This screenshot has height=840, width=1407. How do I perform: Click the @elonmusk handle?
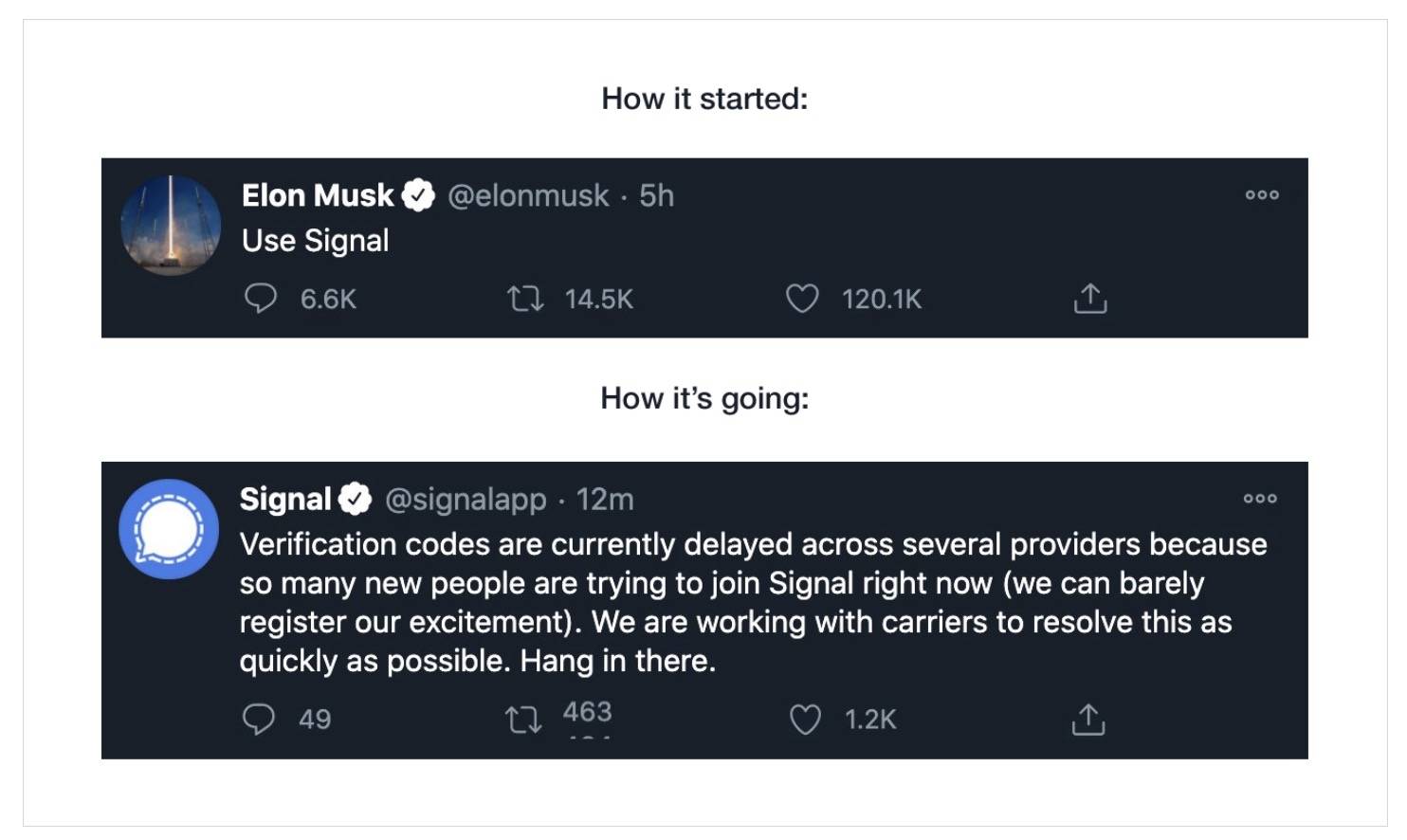coord(528,195)
